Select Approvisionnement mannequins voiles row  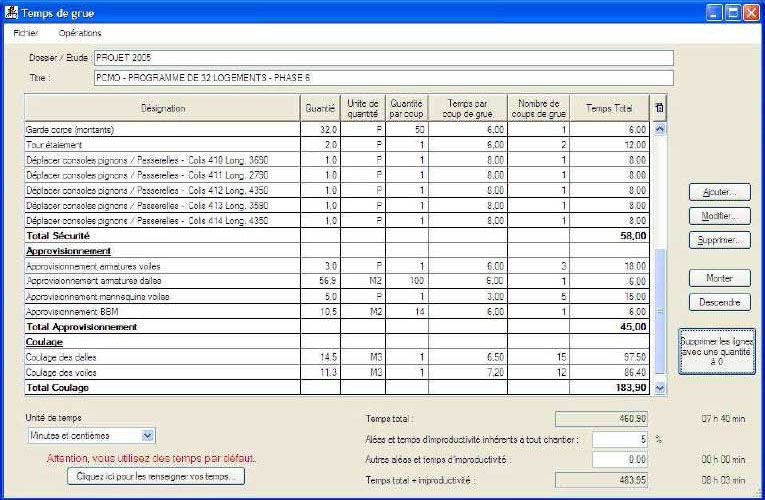tap(337, 297)
